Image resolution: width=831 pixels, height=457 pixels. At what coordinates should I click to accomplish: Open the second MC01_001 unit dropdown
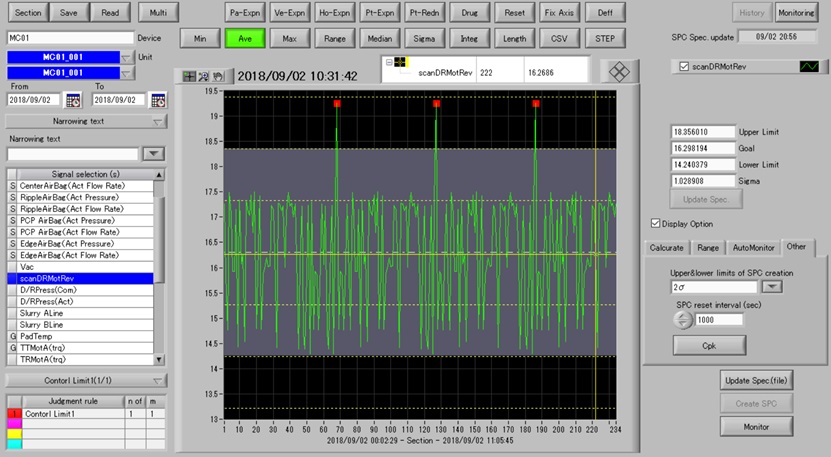tap(127, 73)
